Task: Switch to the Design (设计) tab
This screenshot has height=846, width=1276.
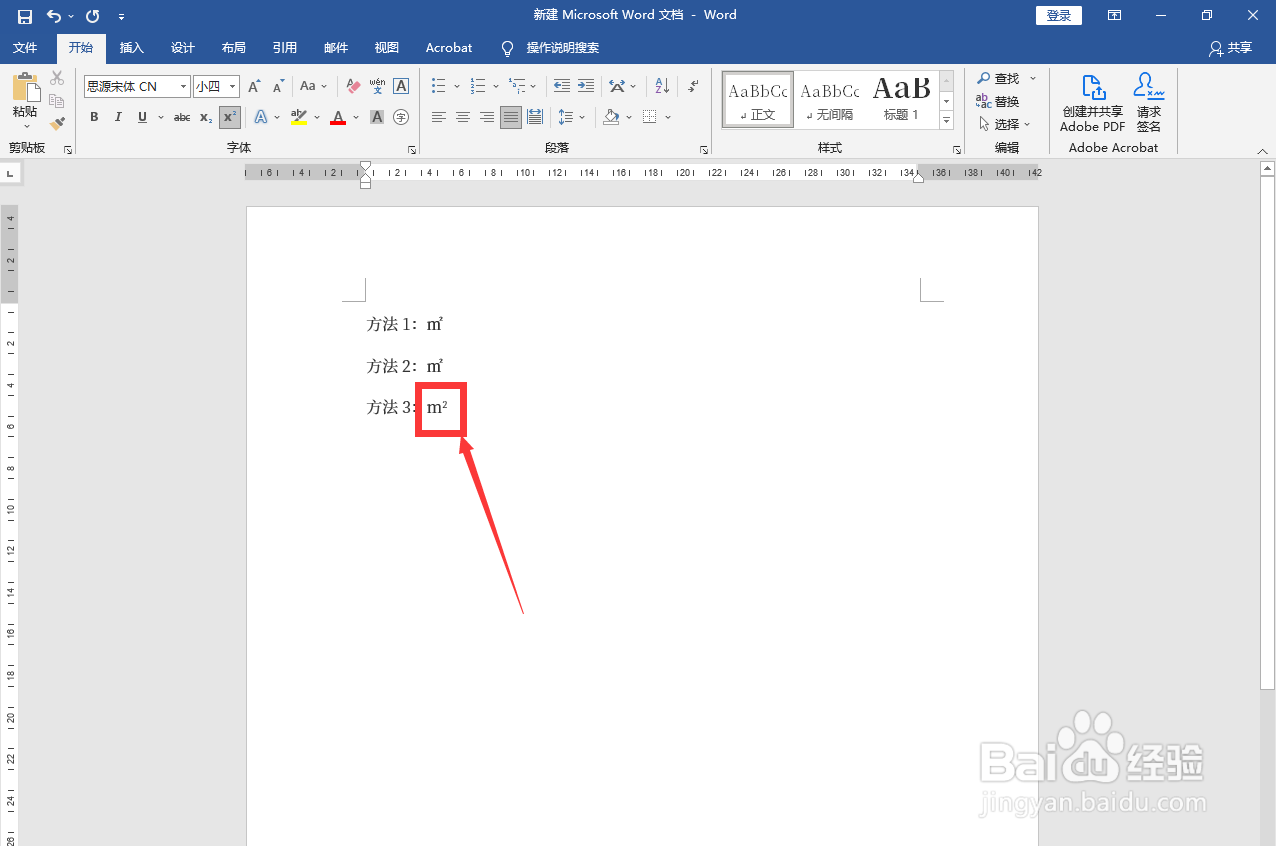Action: 183,47
